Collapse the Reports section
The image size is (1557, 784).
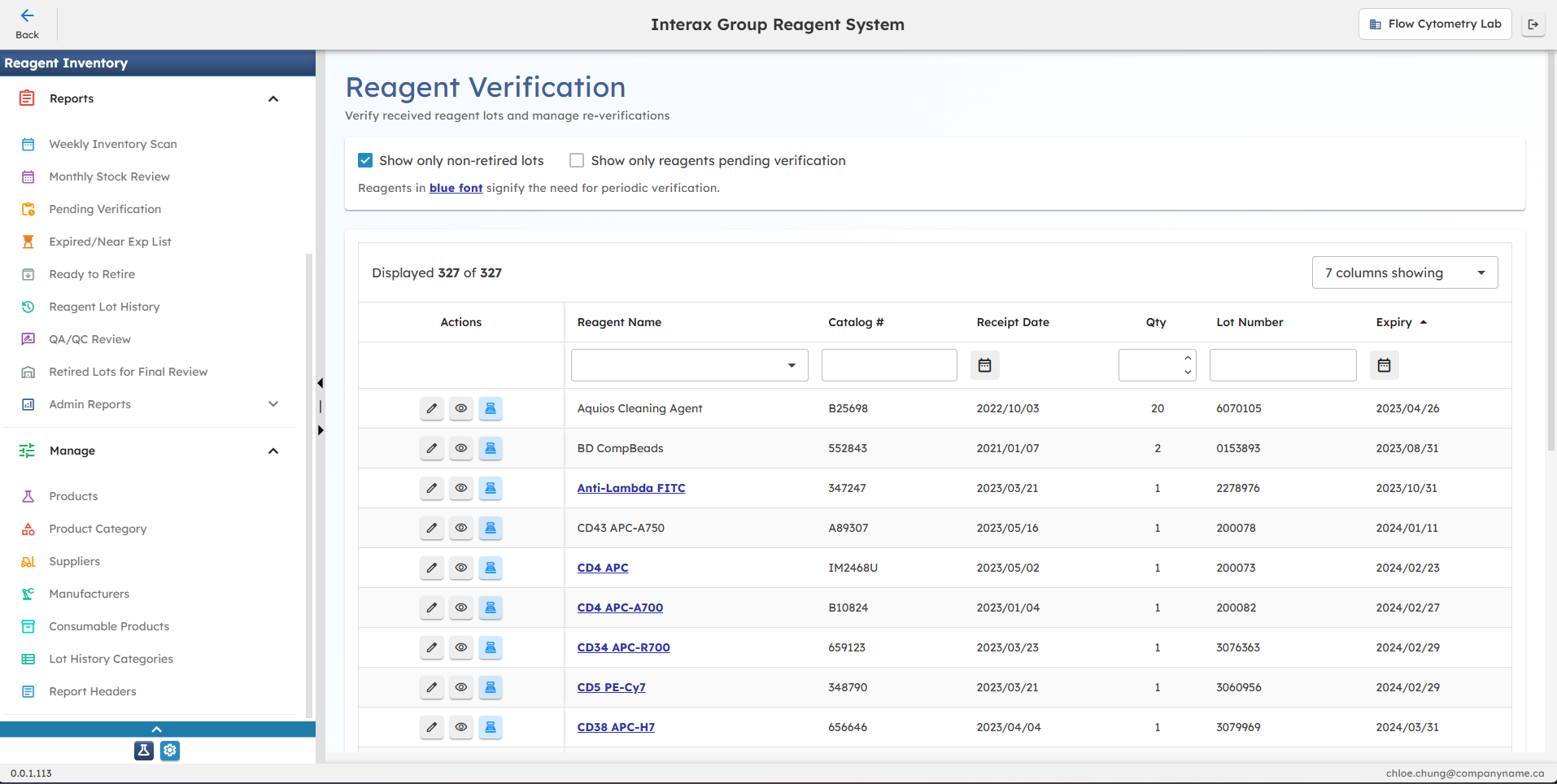(x=273, y=98)
